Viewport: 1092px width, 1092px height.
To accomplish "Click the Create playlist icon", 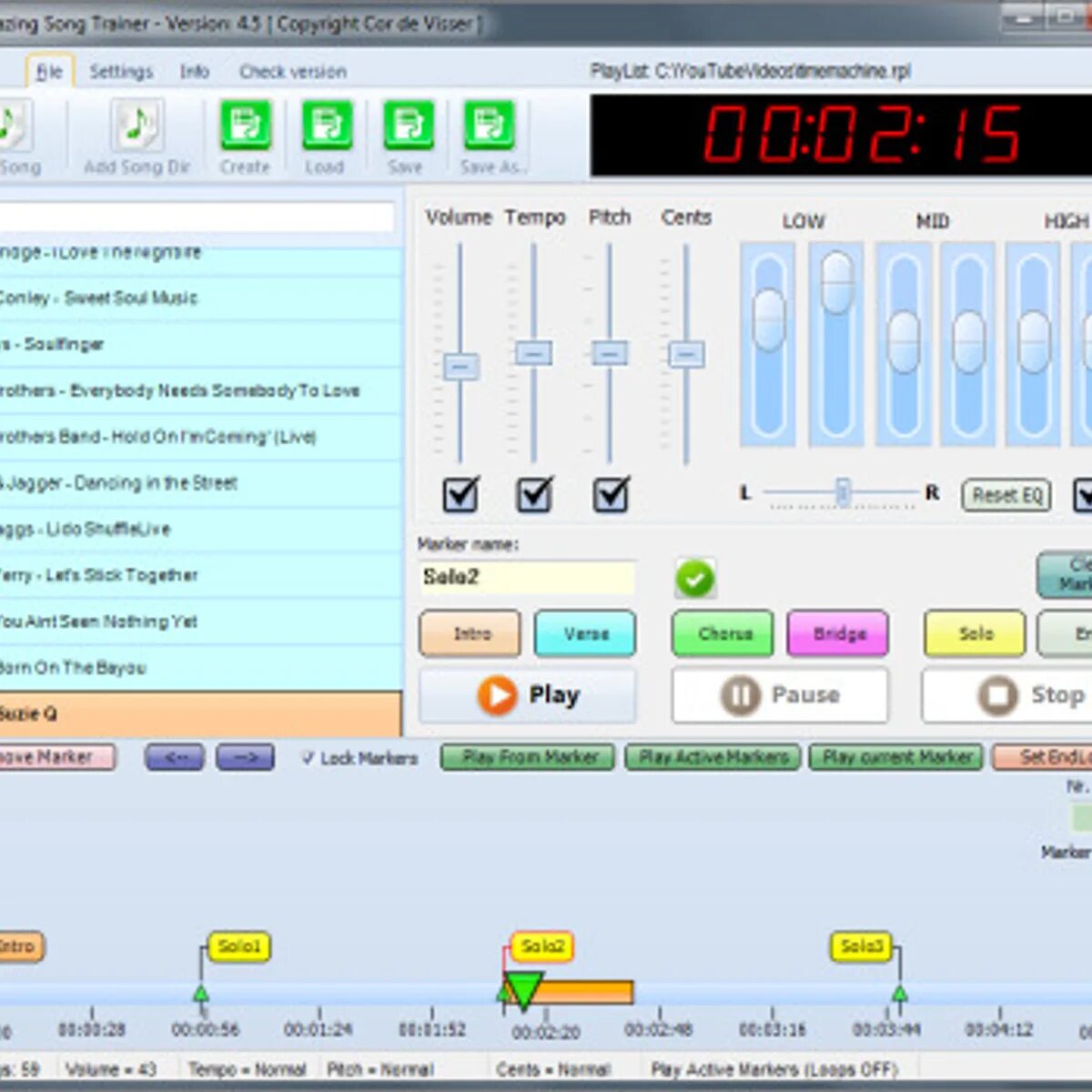I will coord(245,125).
